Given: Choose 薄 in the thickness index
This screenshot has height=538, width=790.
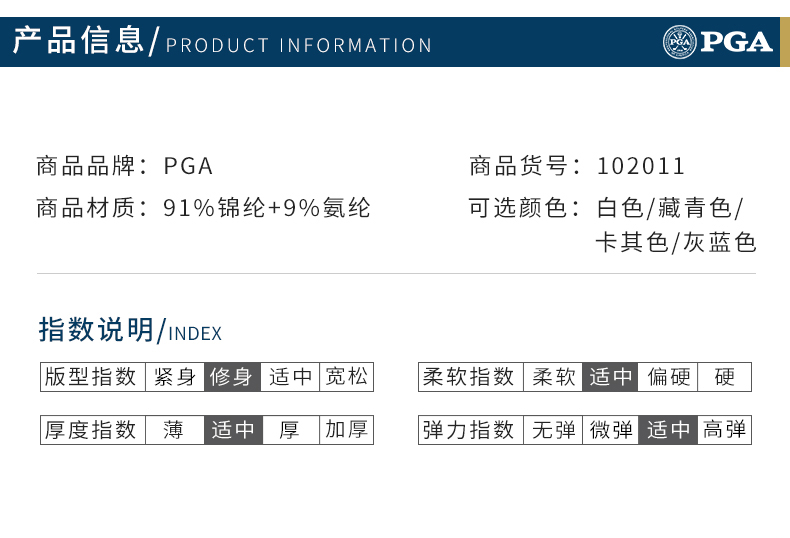Looking at the screenshot, I should [x=174, y=430].
